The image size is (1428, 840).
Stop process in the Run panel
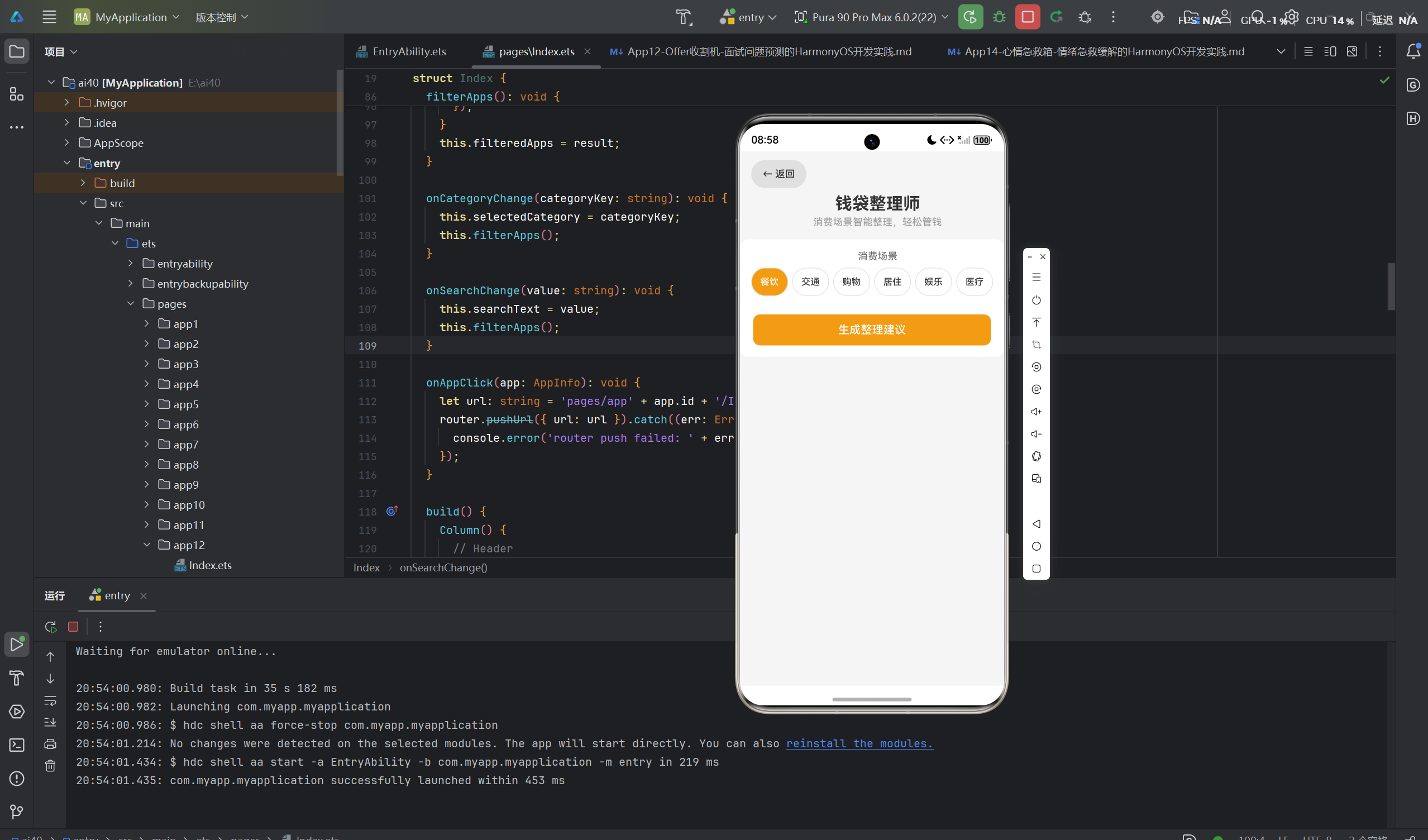73,626
